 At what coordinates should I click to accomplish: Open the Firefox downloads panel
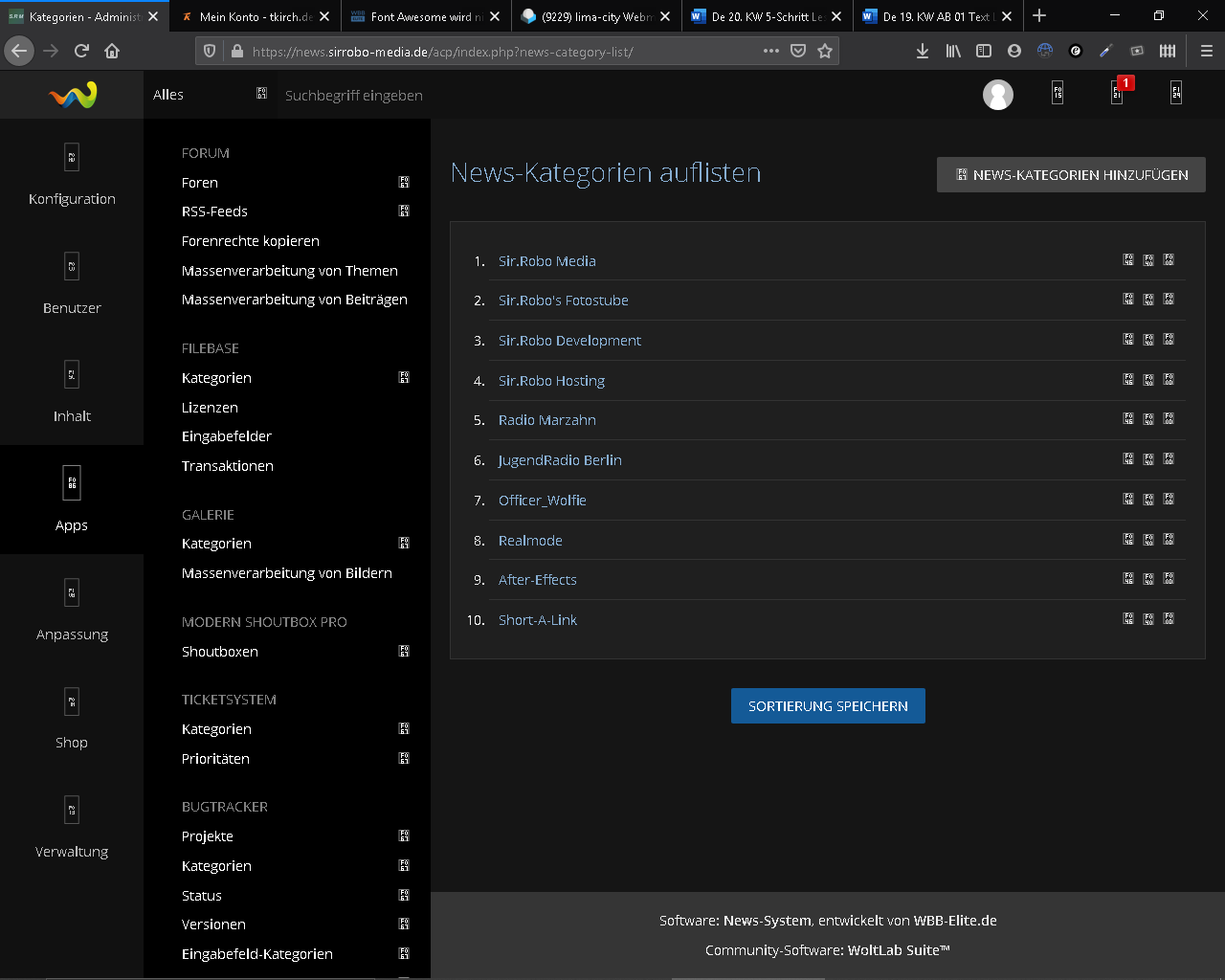pos(922,51)
